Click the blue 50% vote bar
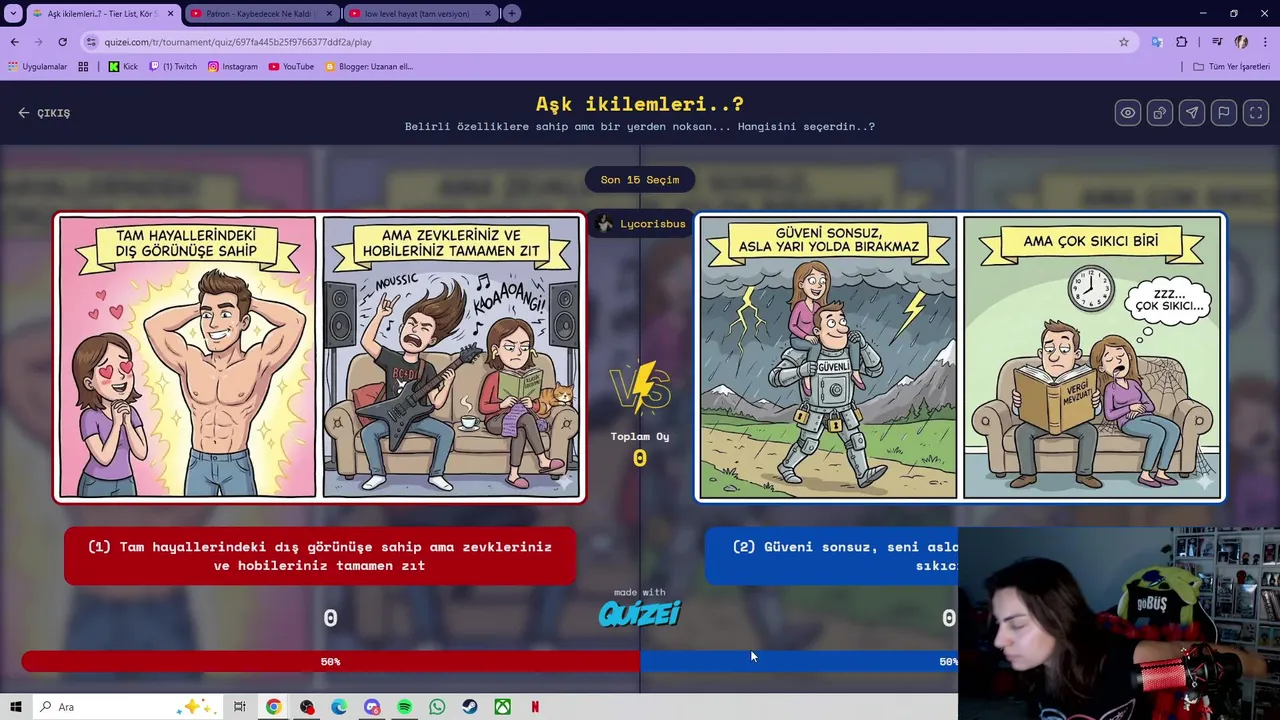This screenshot has width=1280, height=720. pyautogui.click(x=799, y=661)
